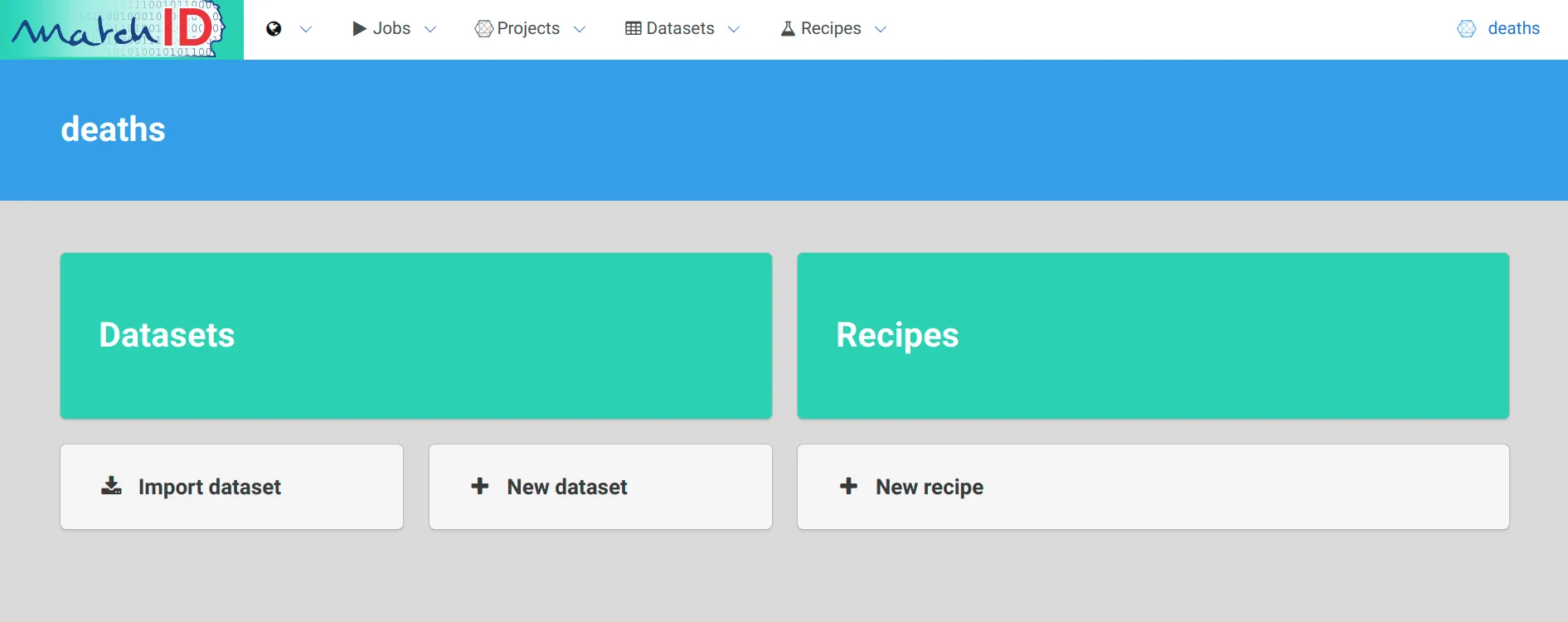Click the green Datasets card
Screen dimensions: 1568x622
pos(415,336)
